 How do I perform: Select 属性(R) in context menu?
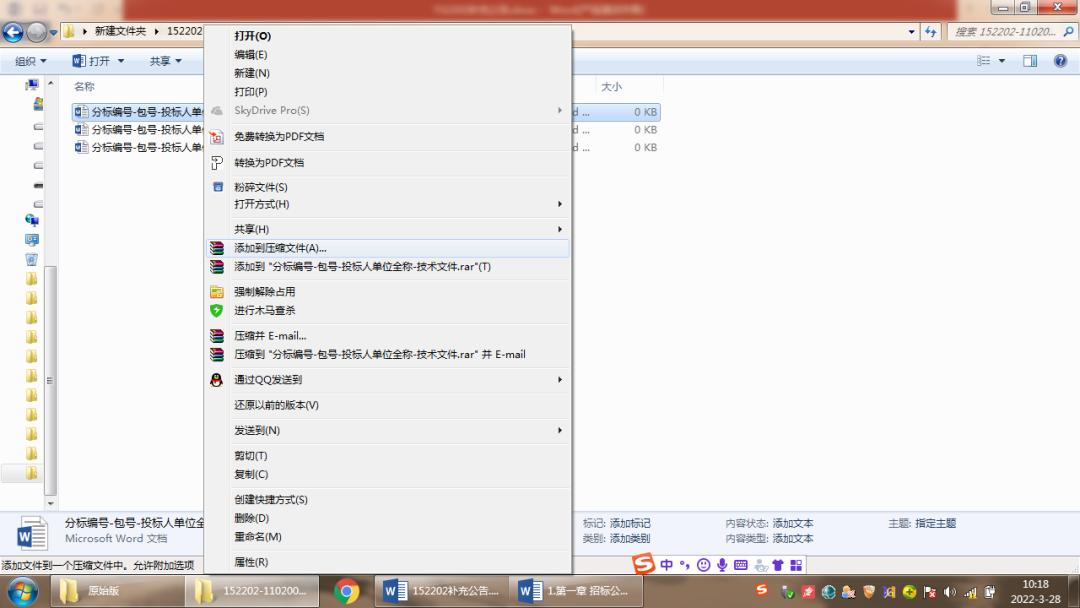(251, 562)
